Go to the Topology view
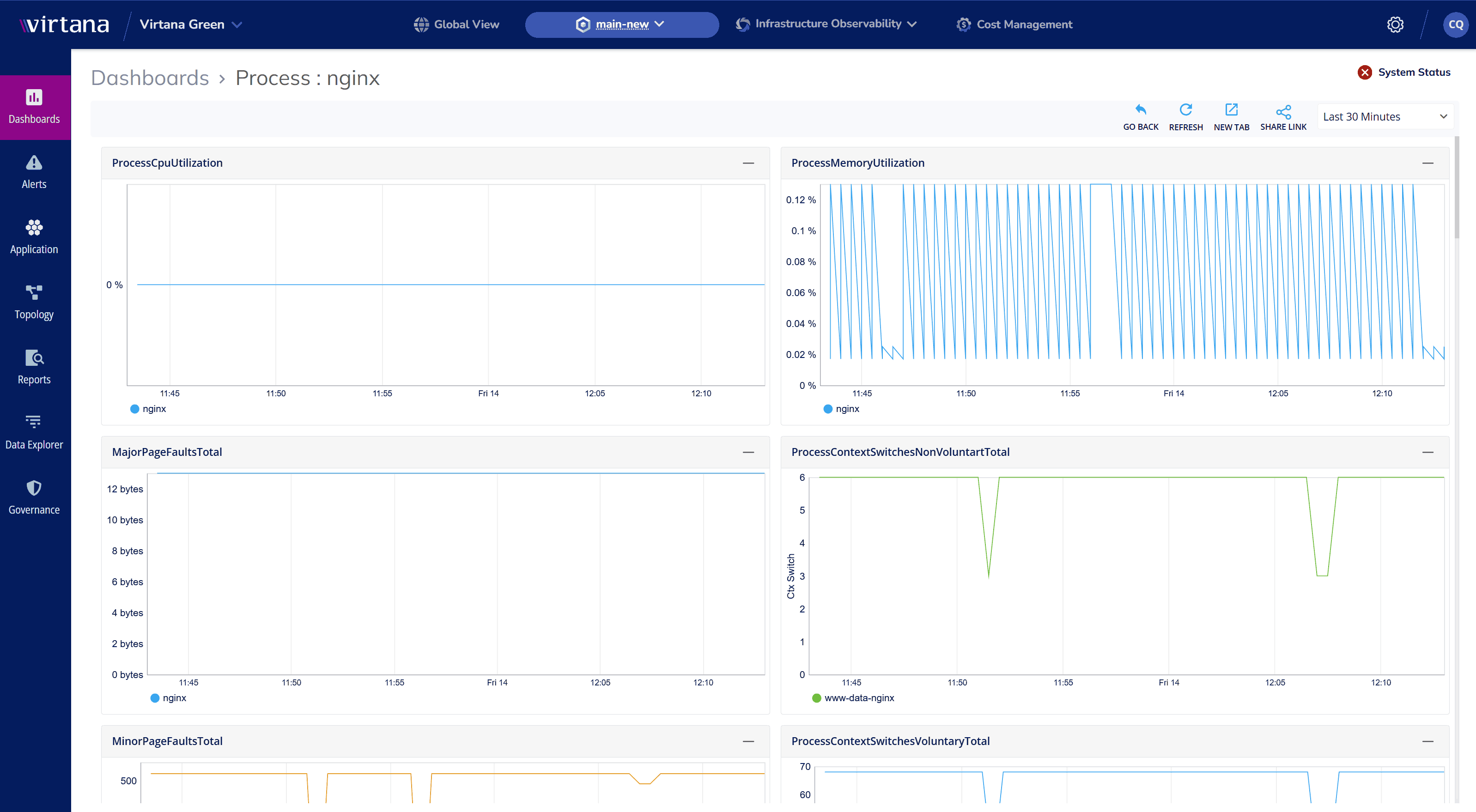This screenshot has width=1476, height=812. 34,302
